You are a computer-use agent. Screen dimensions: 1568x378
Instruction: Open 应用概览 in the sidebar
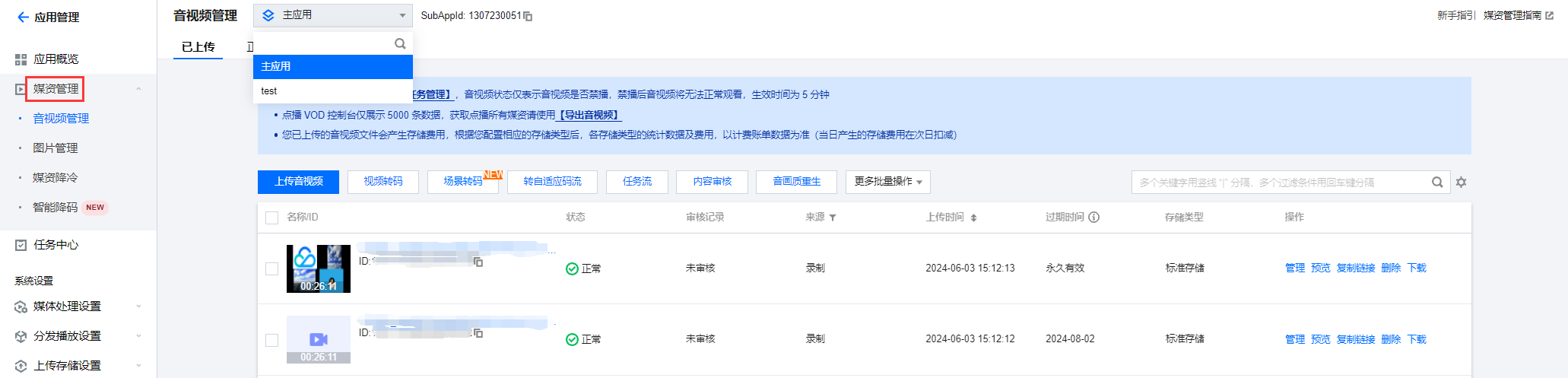pyautogui.click(x=56, y=59)
